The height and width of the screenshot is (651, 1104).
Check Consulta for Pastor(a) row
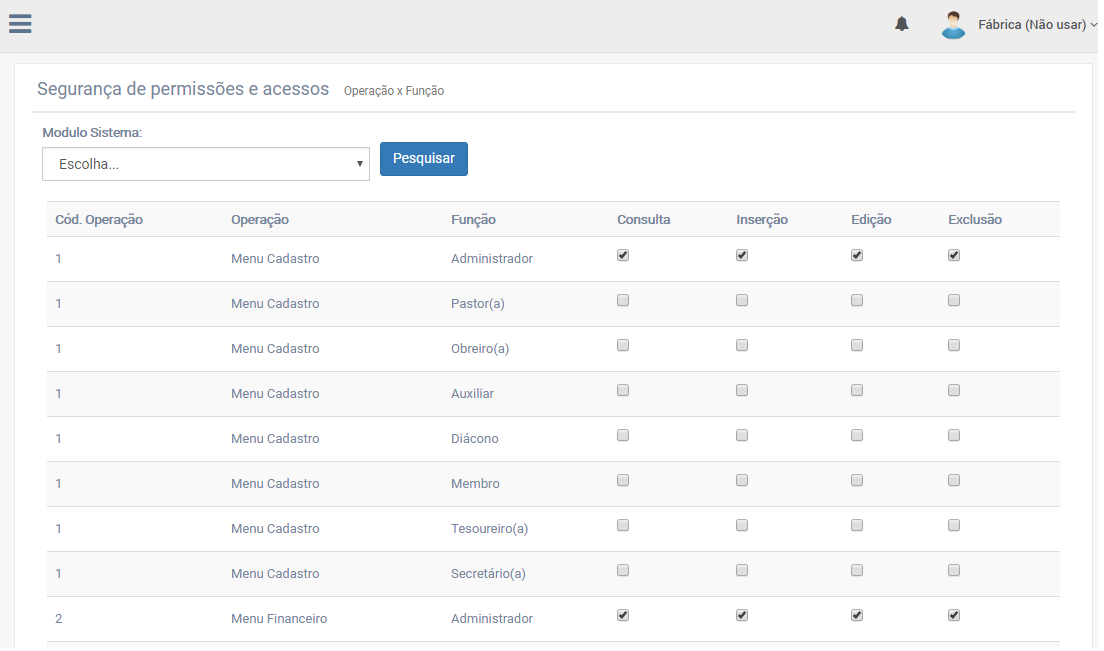point(623,300)
